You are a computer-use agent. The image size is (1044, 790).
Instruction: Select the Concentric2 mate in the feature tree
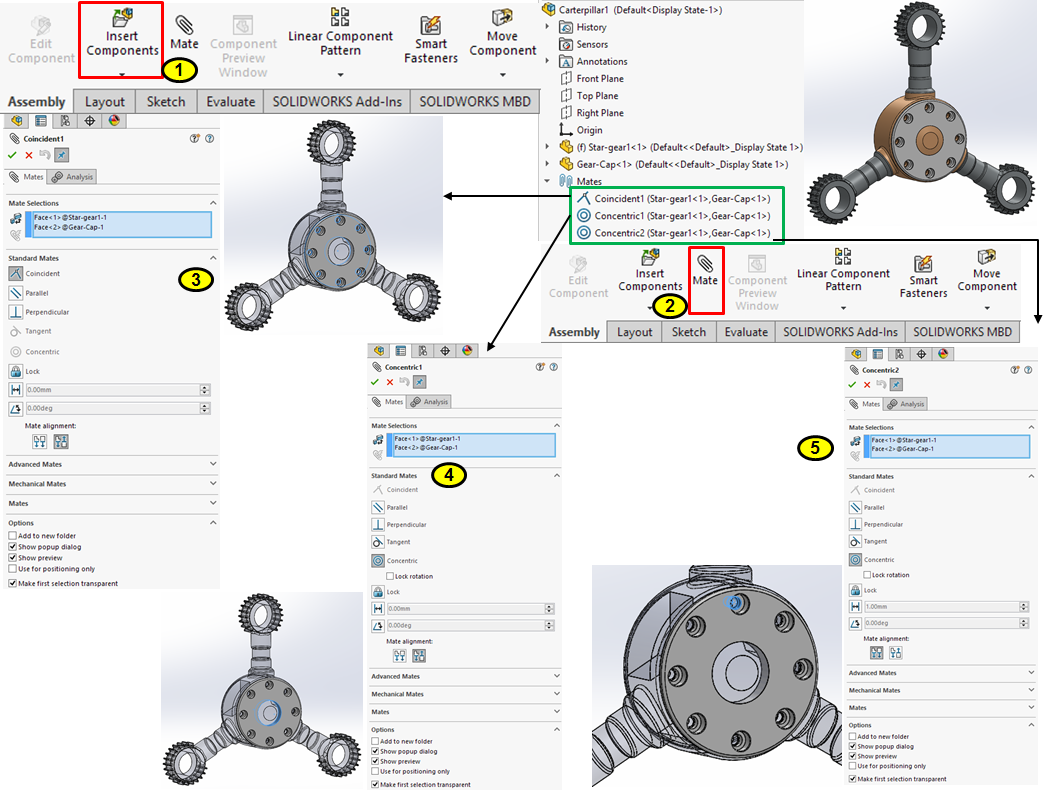coord(674,233)
